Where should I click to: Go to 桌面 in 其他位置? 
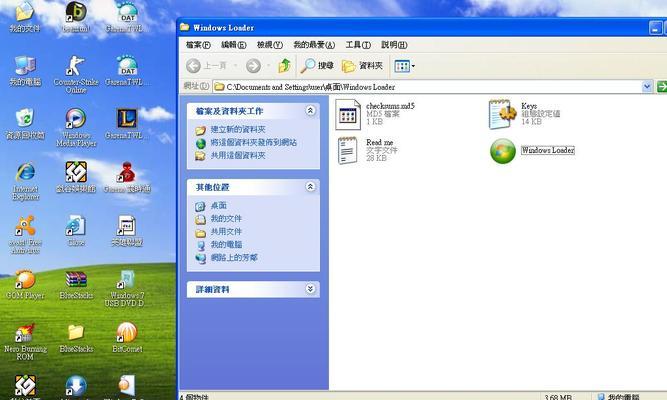point(219,206)
